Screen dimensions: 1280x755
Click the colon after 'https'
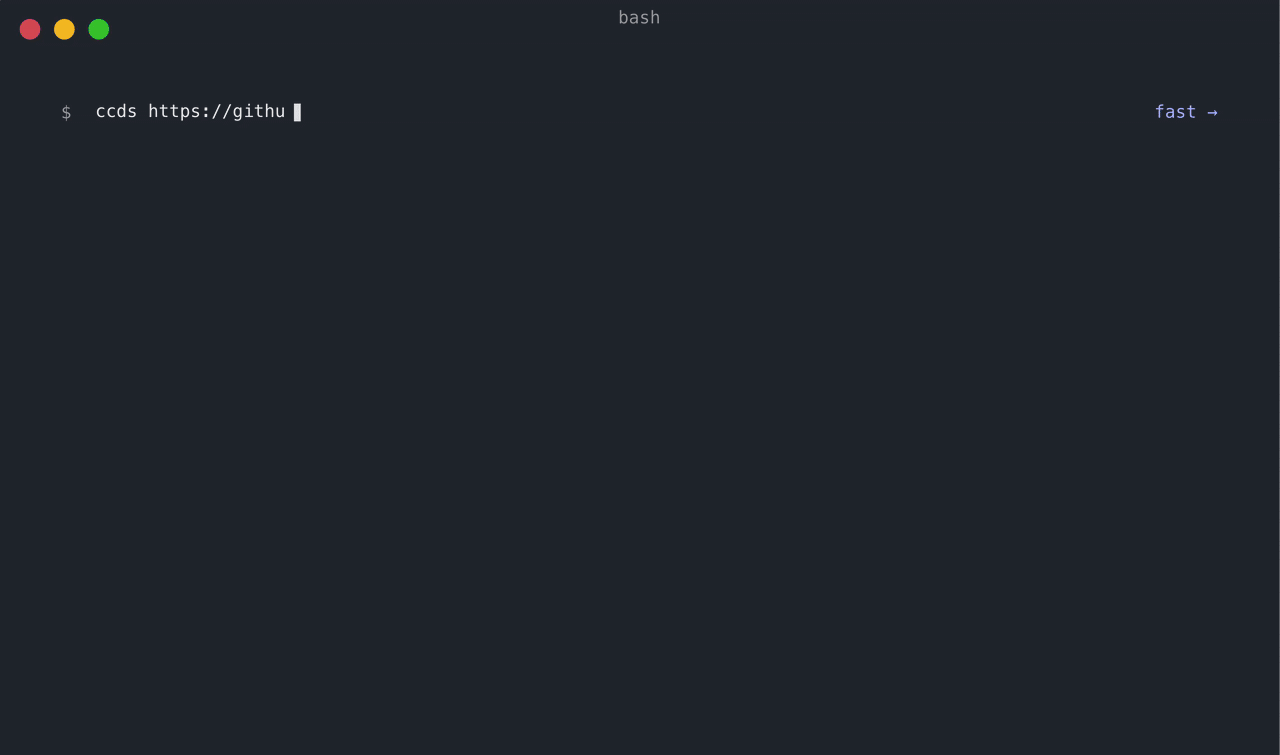206,112
